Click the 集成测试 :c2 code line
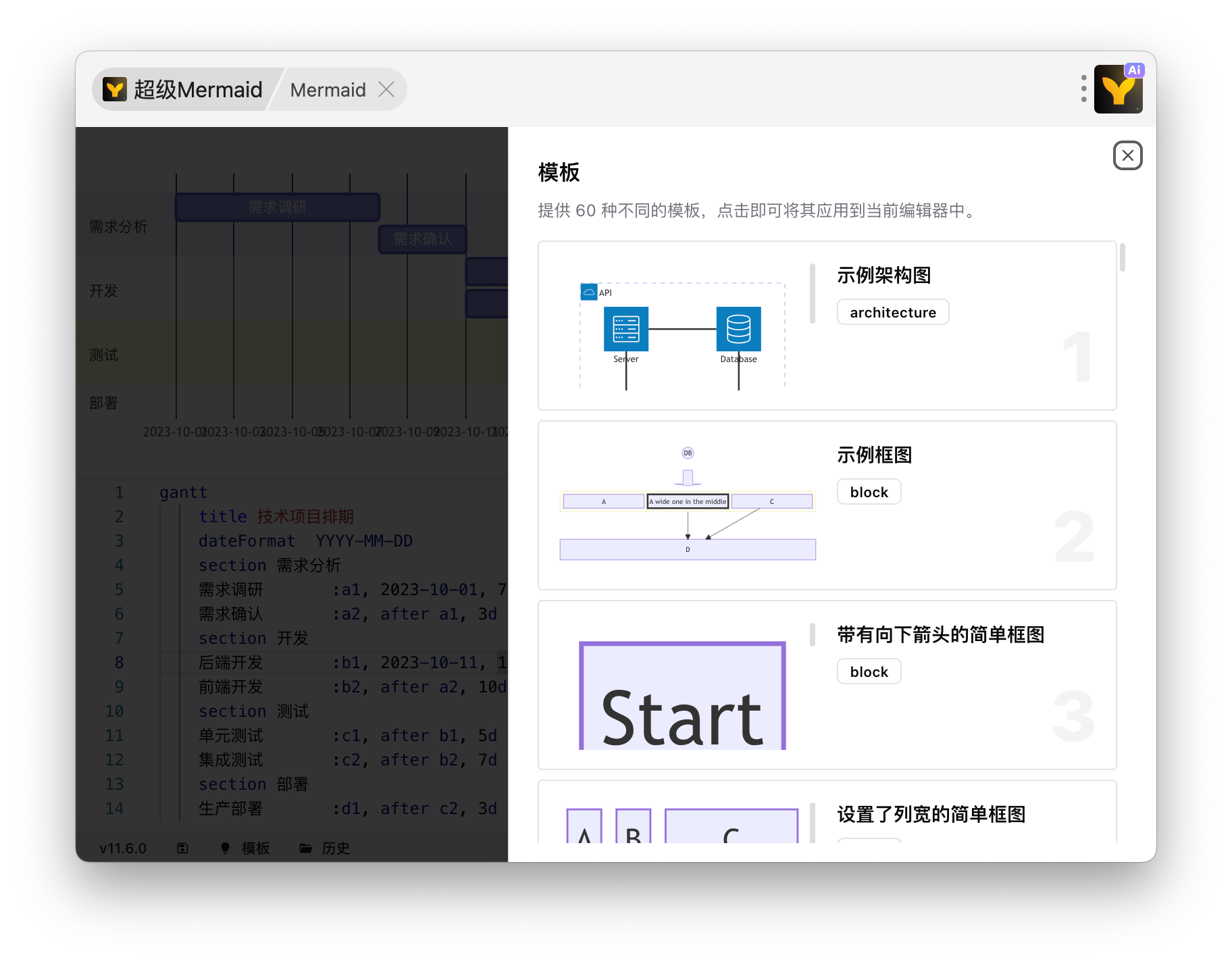This screenshot has height=962, width=1232. point(348,760)
